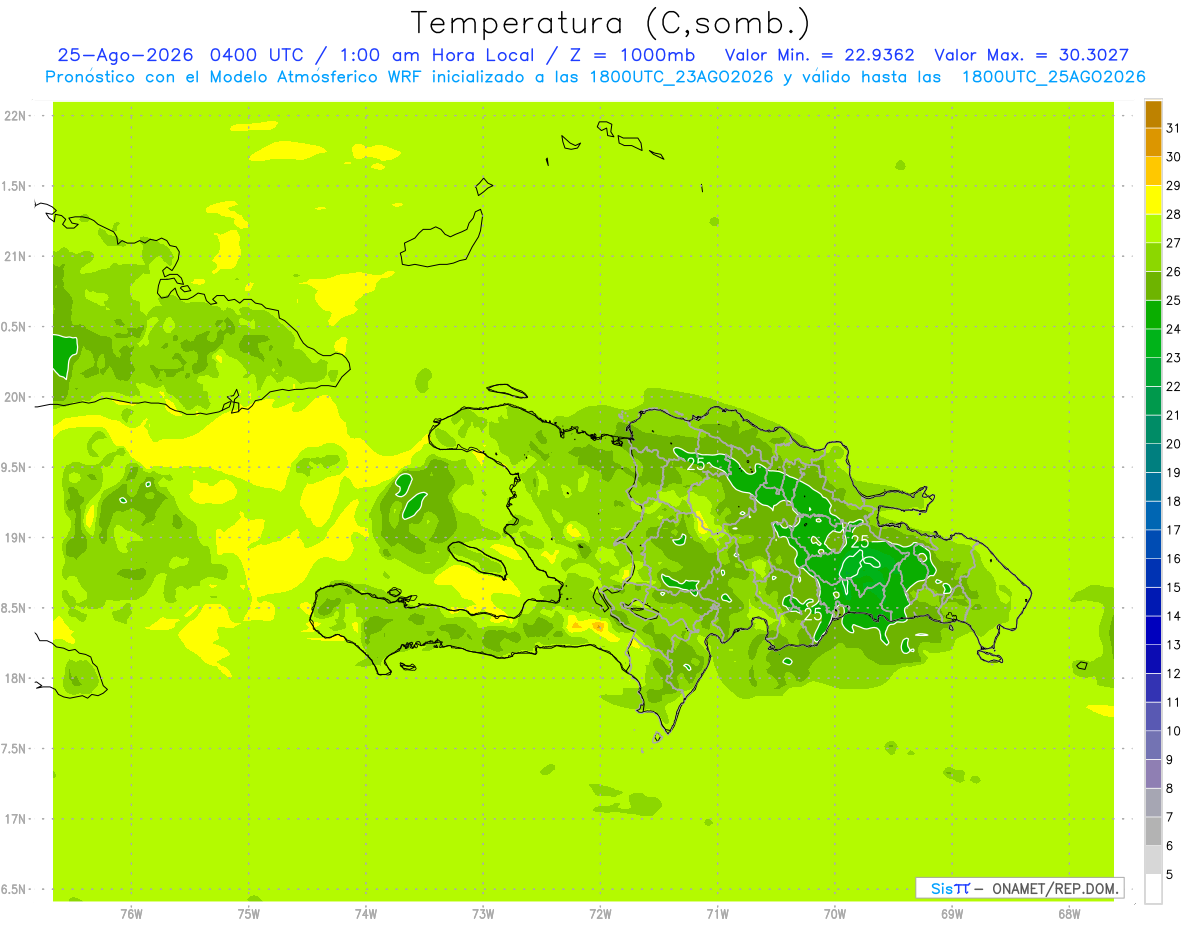
Task: Select the white legend band below 5
Action: click(1153, 889)
